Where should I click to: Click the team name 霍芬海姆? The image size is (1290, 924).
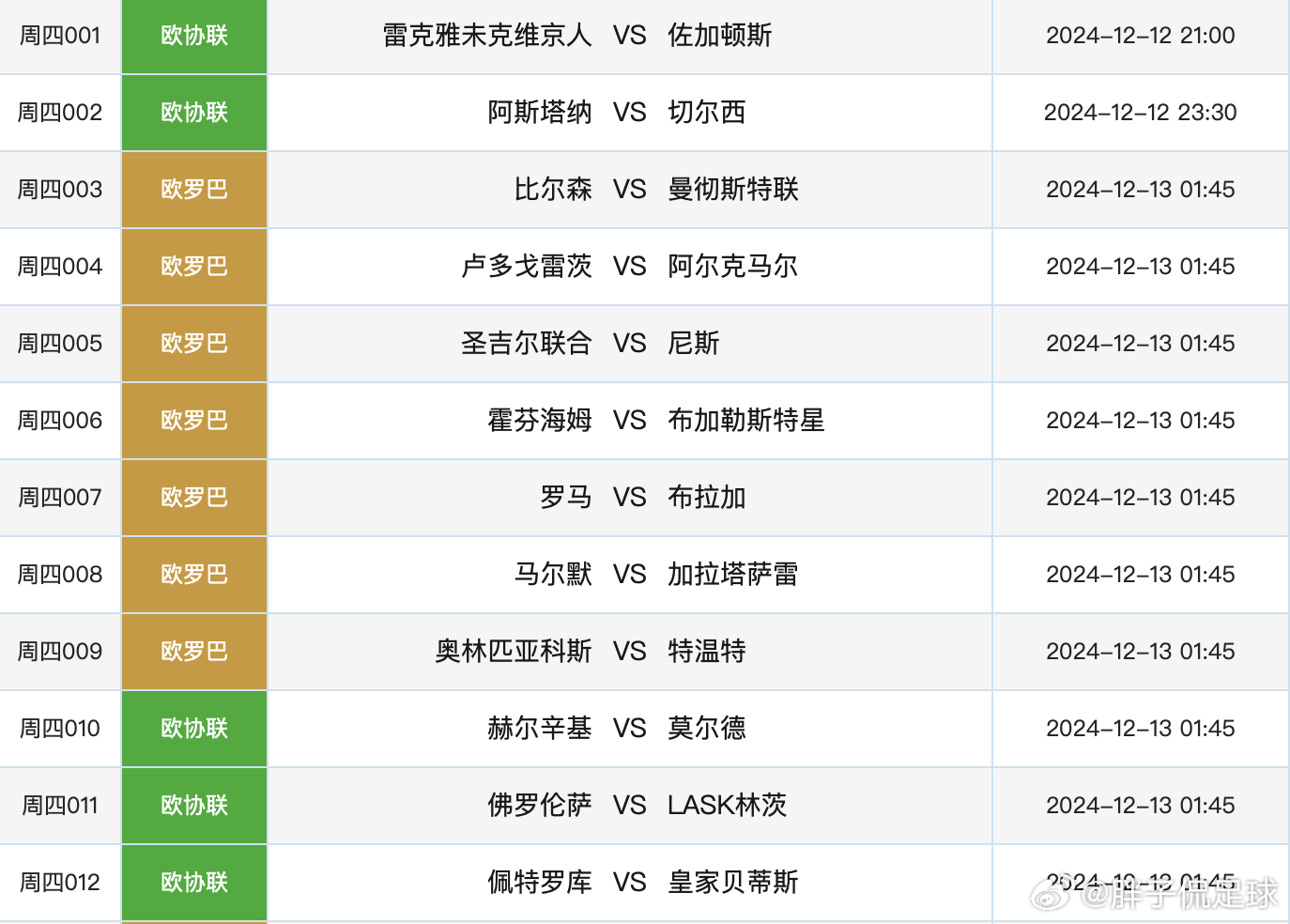(540, 421)
